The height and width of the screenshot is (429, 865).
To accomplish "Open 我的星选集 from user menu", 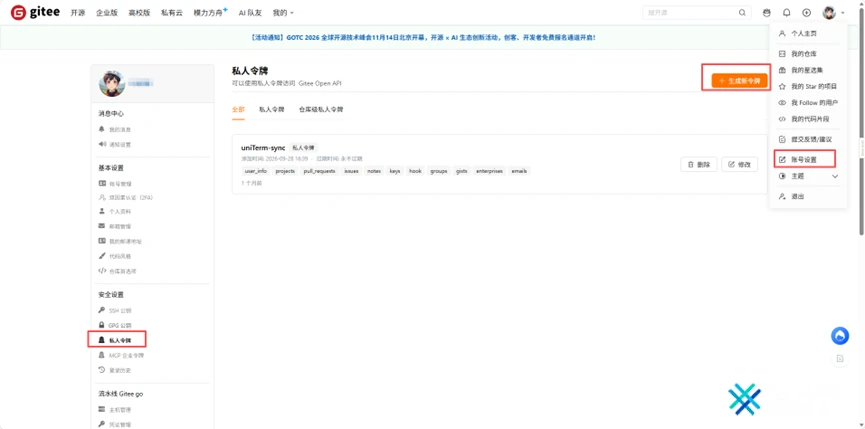I will pos(808,71).
